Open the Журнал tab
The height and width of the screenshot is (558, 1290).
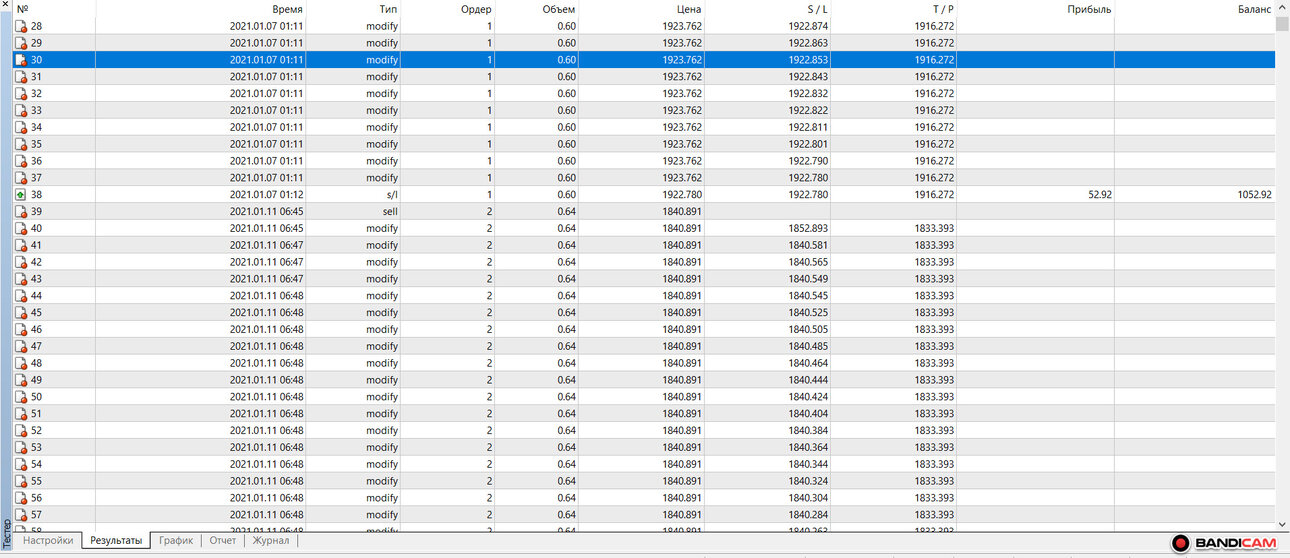271,541
